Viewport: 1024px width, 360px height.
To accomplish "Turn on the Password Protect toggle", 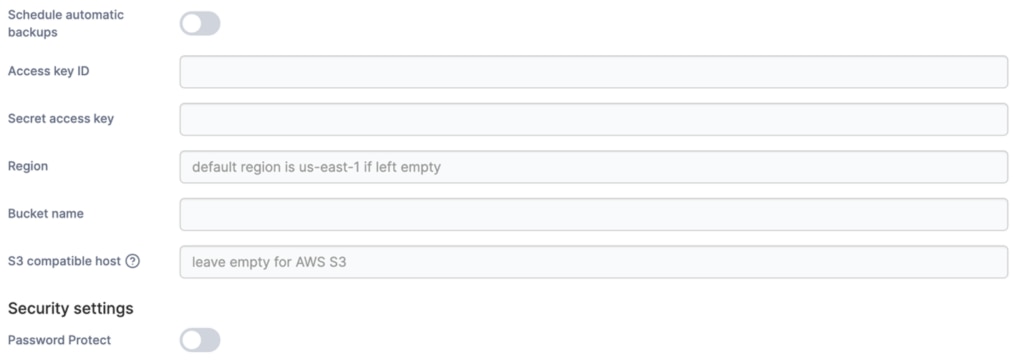I will tap(200, 340).
